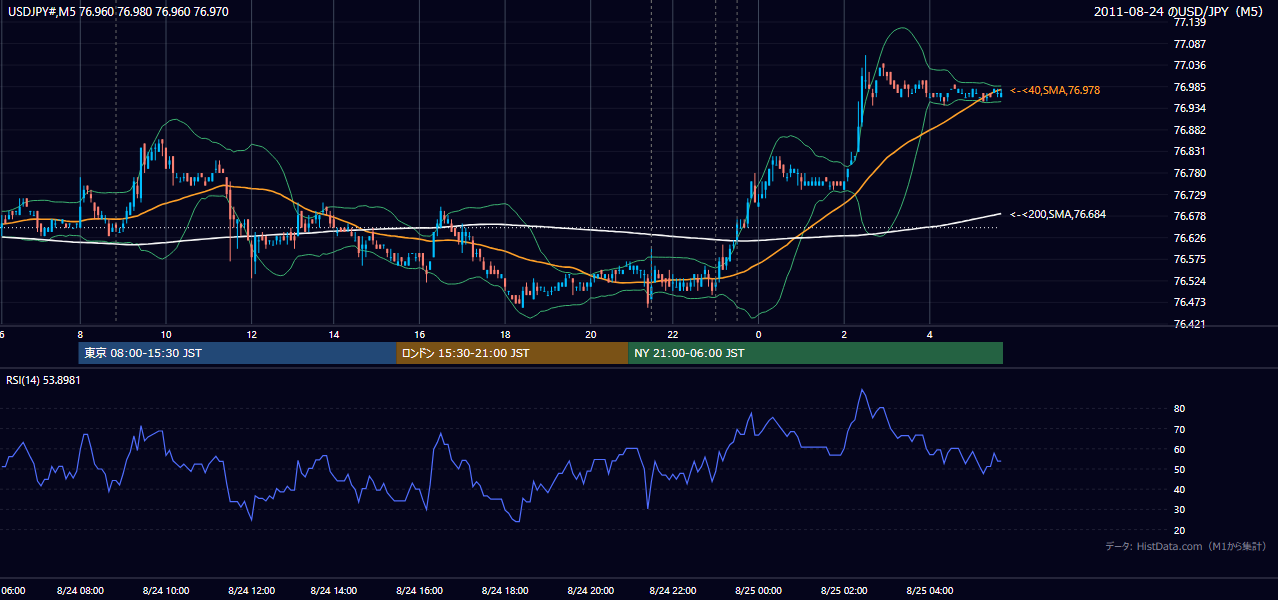This screenshot has height=600, width=1278.
Task: Click the 8/25 02:00 date label
Action: (x=844, y=590)
